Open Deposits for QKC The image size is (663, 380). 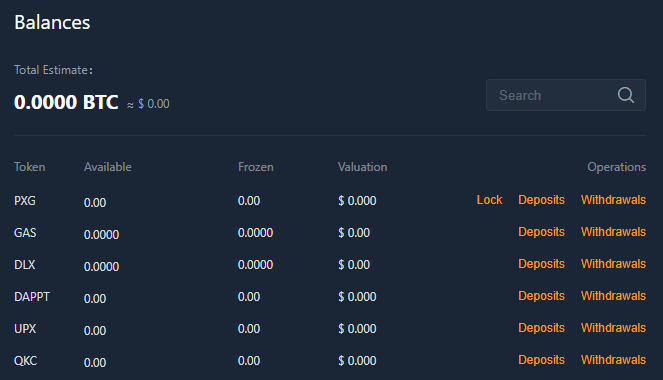(541, 360)
